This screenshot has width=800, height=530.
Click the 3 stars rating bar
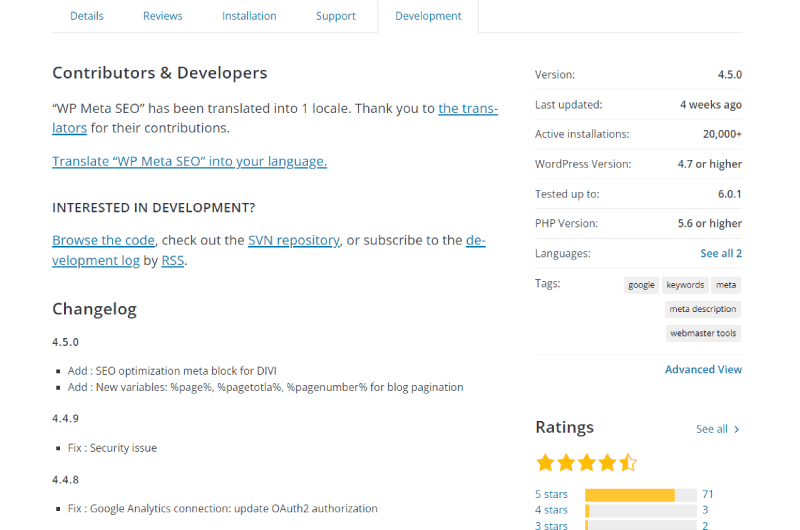click(641, 525)
